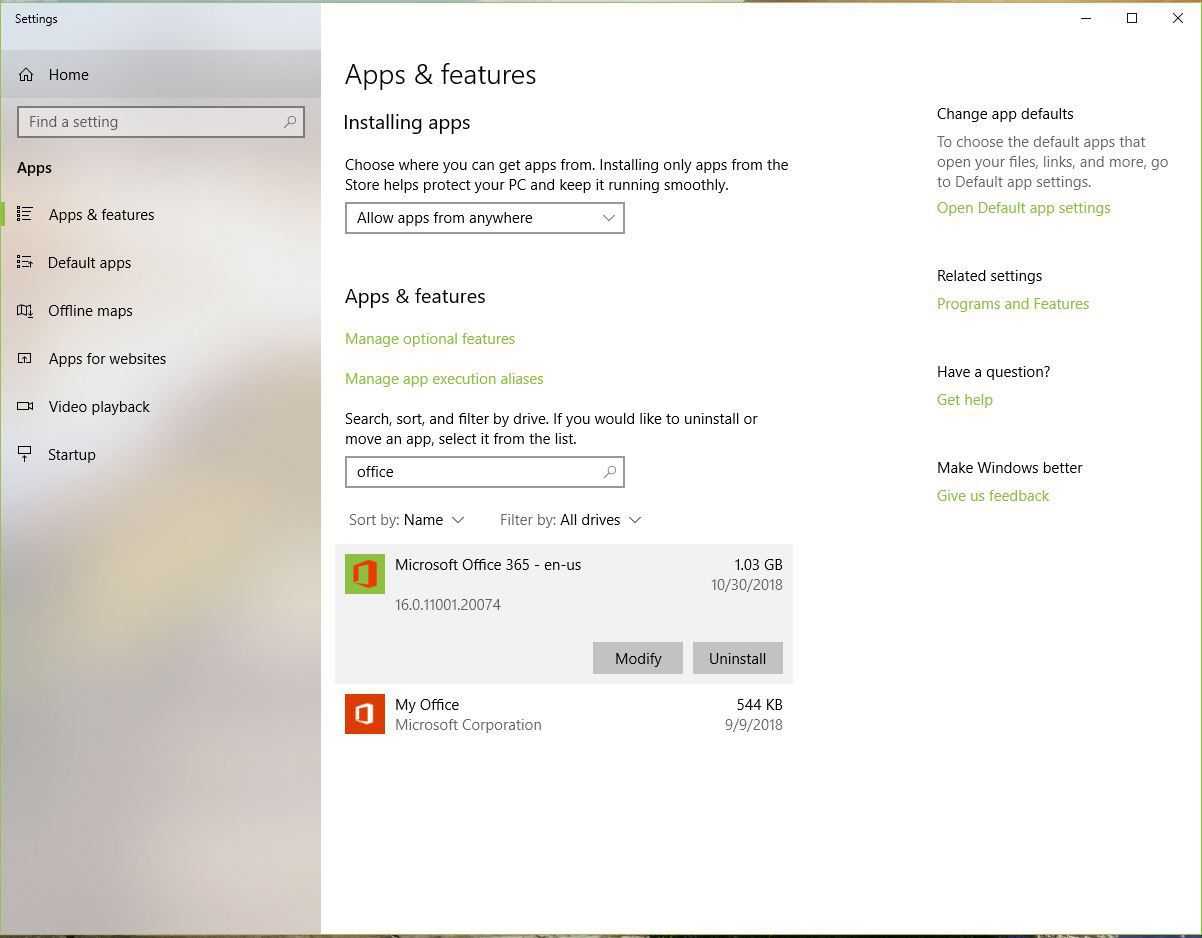Open Manage optional features link
Screen dimensions: 1202x938
pyautogui.click(x=430, y=339)
